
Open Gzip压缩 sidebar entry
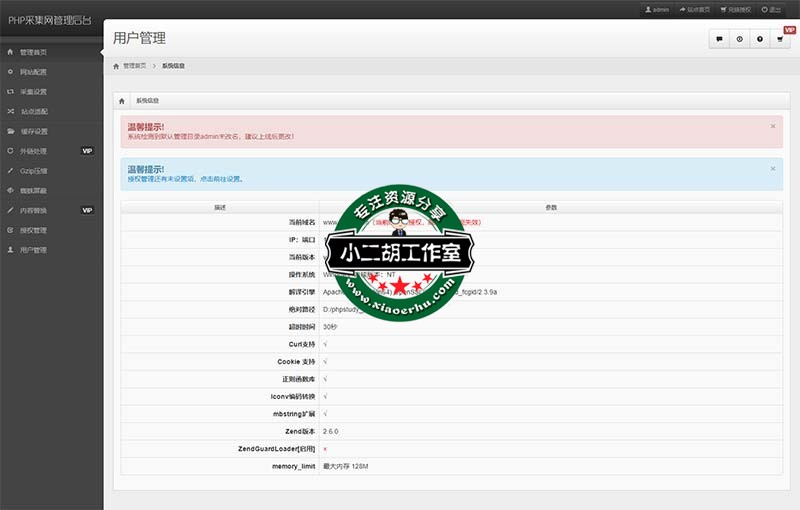pos(33,171)
